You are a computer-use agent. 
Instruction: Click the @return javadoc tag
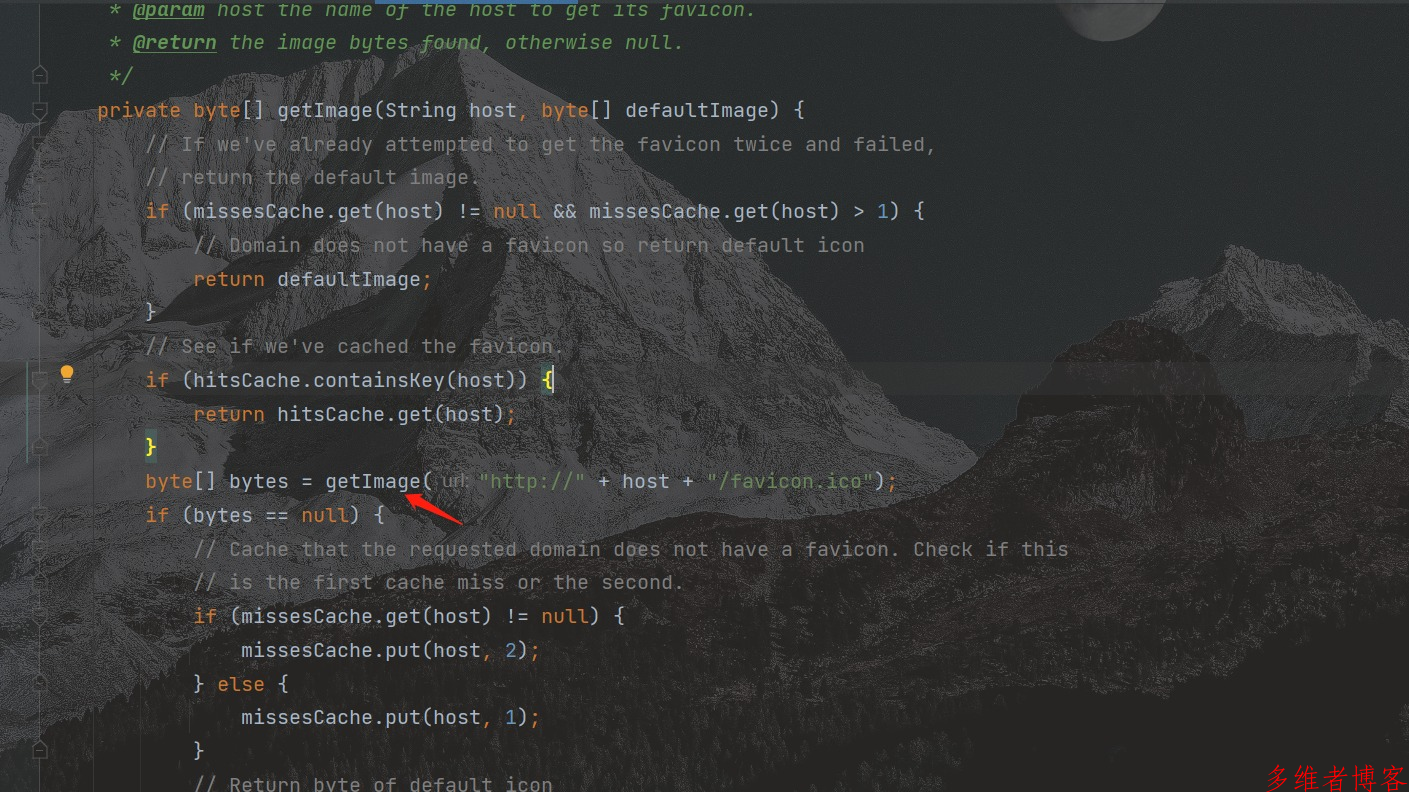tap(174, 43)
